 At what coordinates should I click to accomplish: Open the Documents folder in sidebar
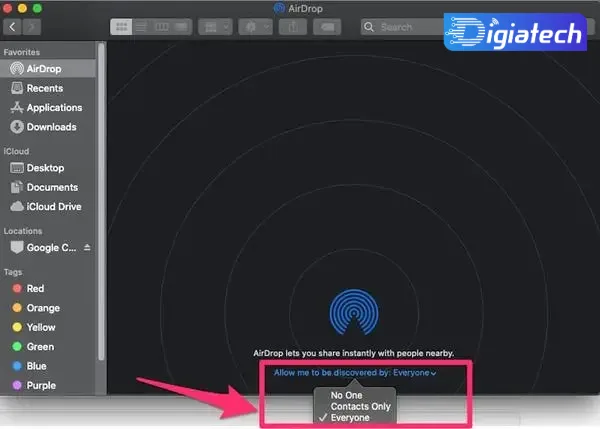pos(47,188)
